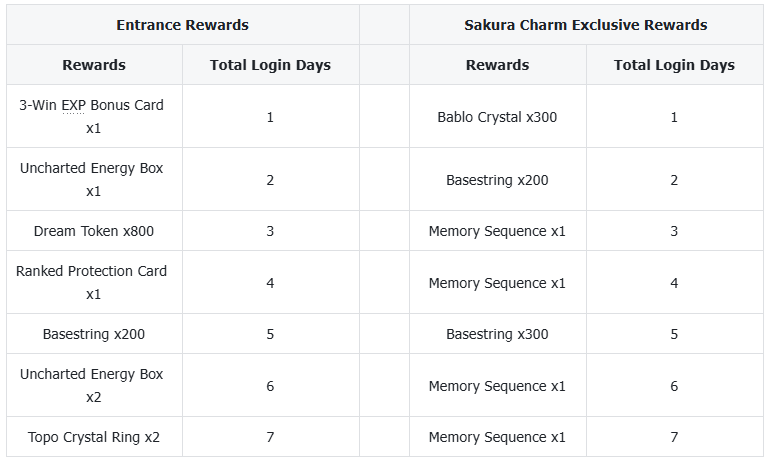Viewport: 771px width, 462px height.
Task: Select the Ranked Protection Card x1 cell
Action: (94, 282)
